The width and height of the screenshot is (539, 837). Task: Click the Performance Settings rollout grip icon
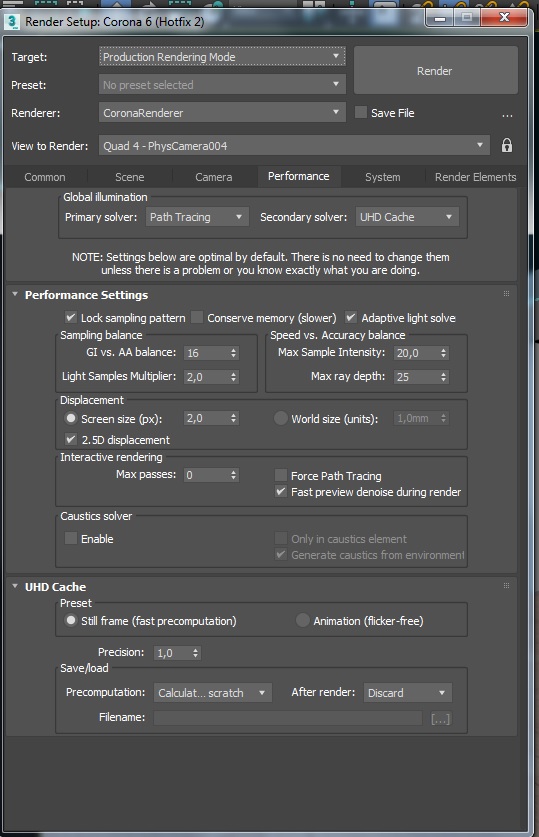point(506,294)
